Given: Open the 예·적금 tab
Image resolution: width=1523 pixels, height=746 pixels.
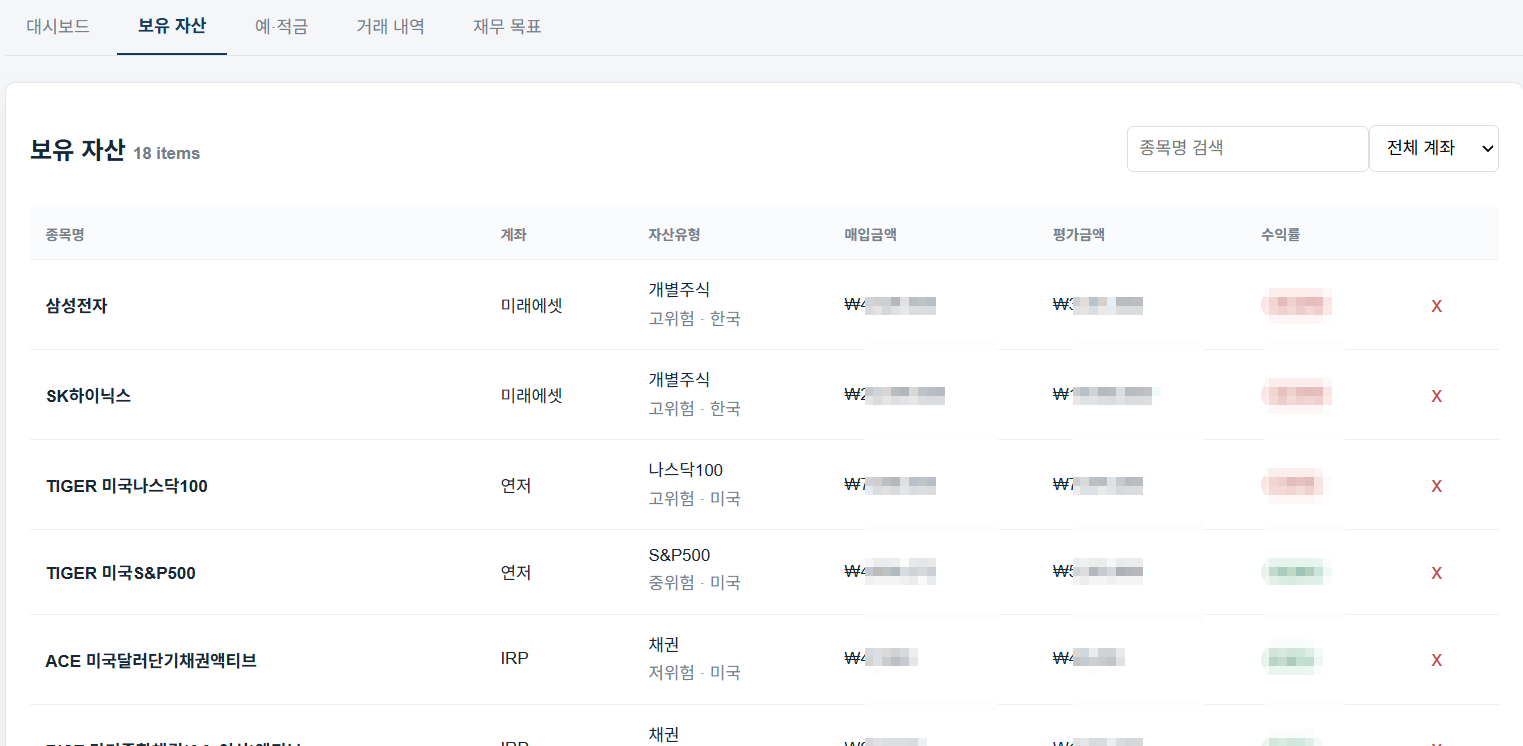Looking at the screenshot, I should coord(281,27).
